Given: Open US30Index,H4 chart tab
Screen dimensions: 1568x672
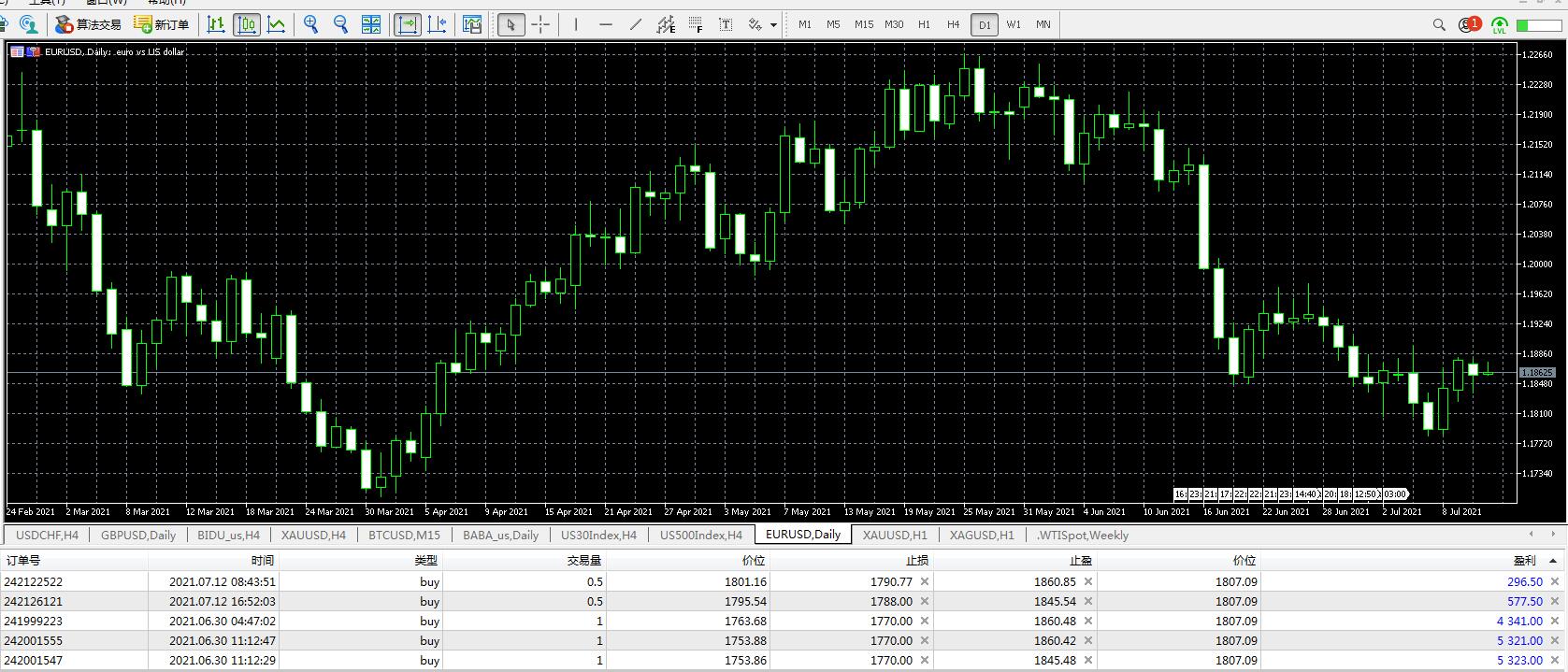Looking at the screenshot, I should tap(598, 536).
